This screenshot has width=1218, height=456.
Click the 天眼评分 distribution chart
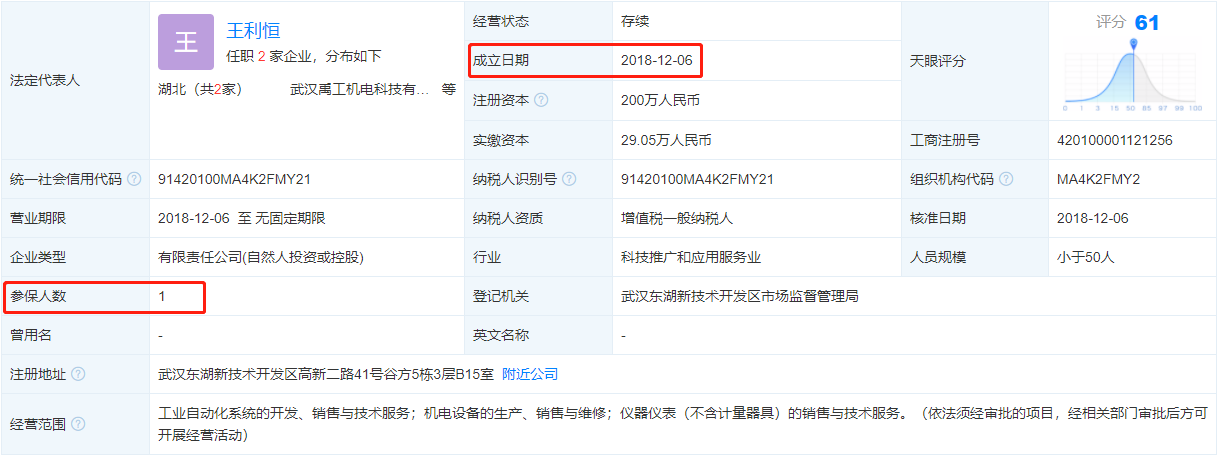[1132, 75]
